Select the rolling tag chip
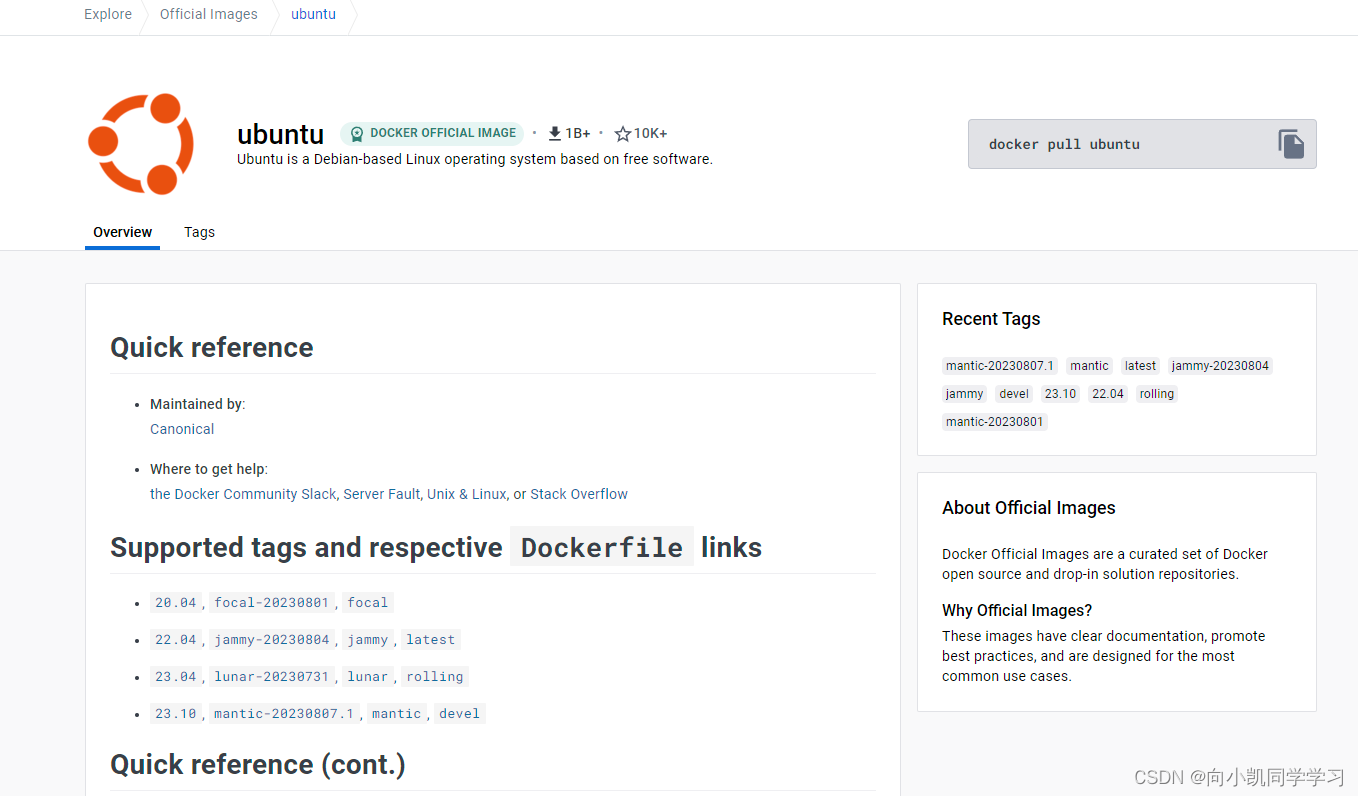 point(1156,393)
